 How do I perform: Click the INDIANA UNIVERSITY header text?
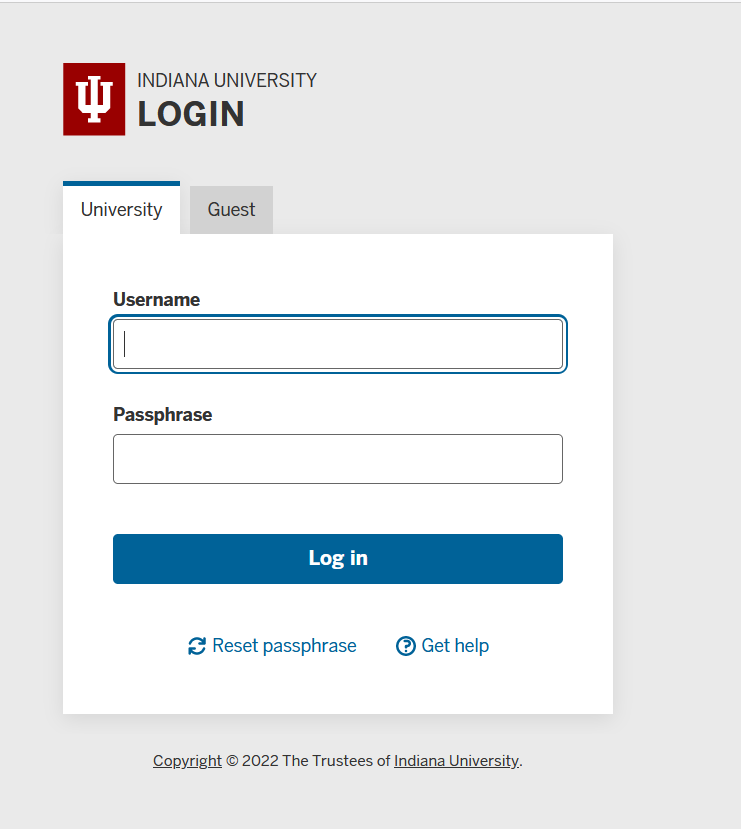tap(226, 81)
